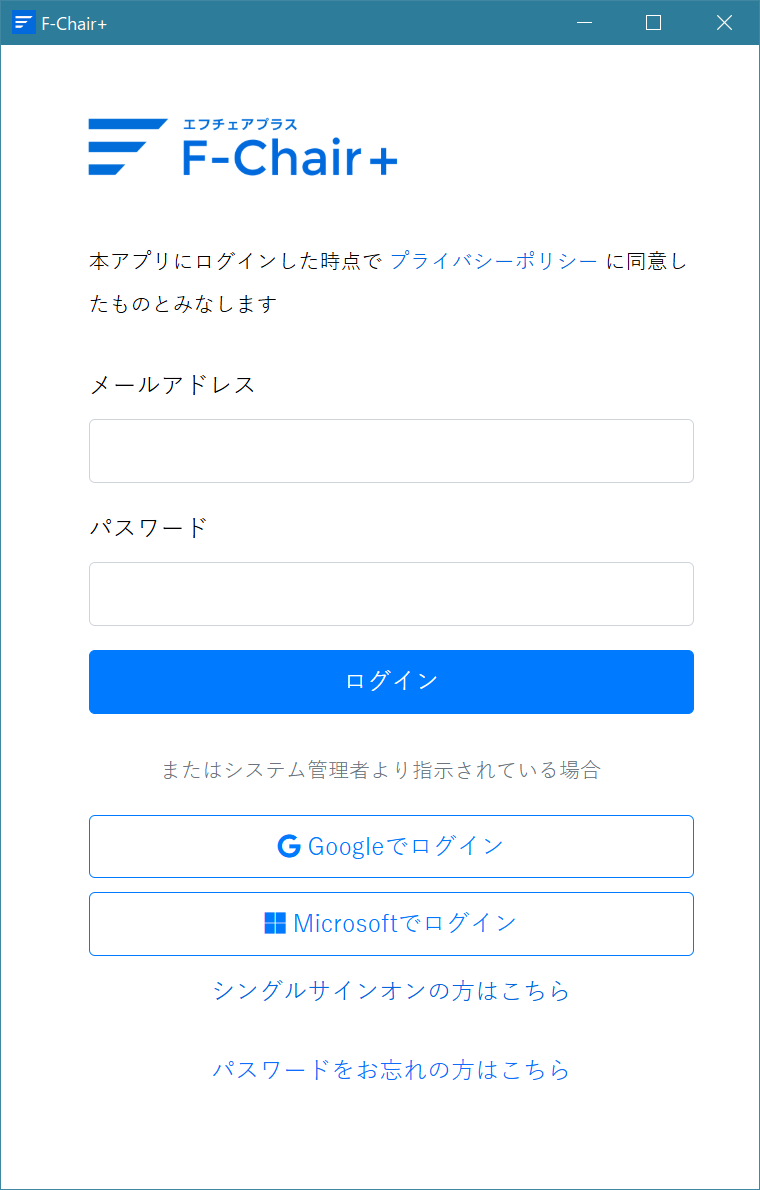Click the blue striped F-Chair+ logo mark
The image size is (760, 1190).
coord(126,147)
